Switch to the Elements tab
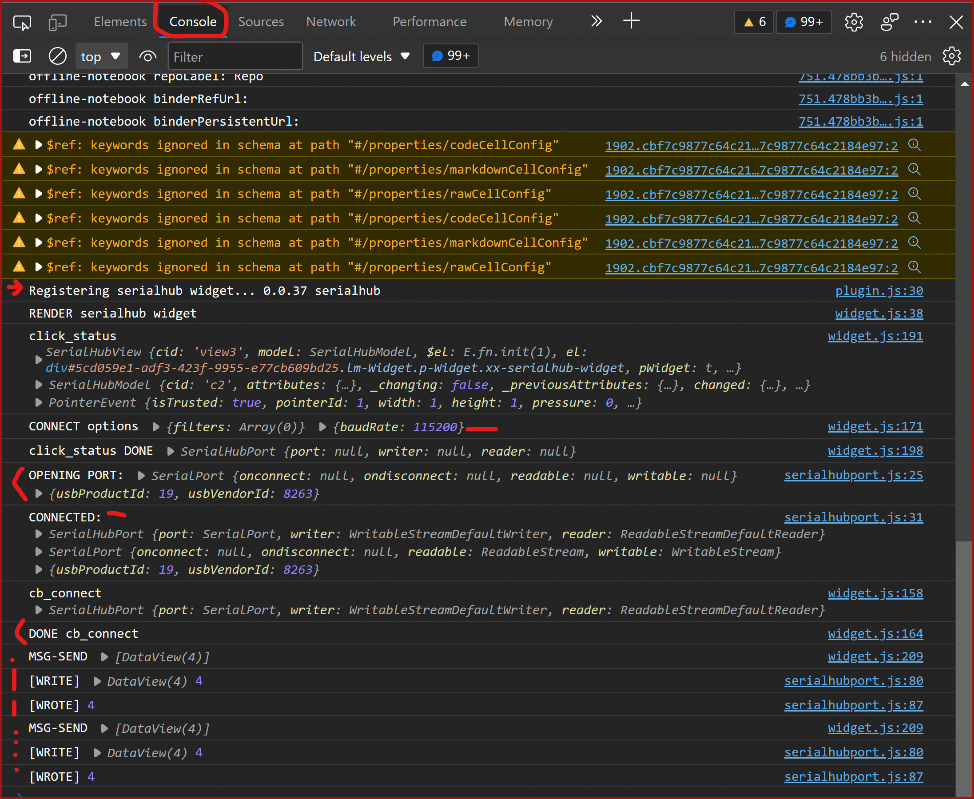 (x=120, y=22)
